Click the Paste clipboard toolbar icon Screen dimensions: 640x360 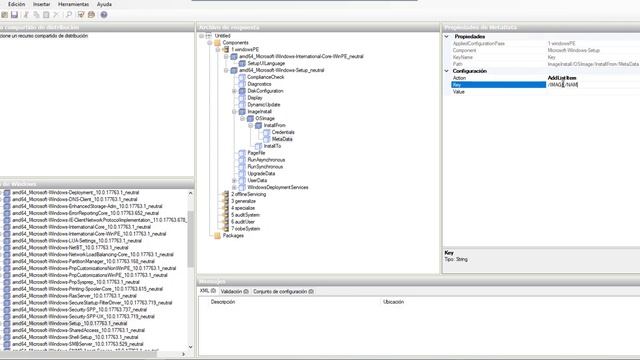click(x=46, y=15)
